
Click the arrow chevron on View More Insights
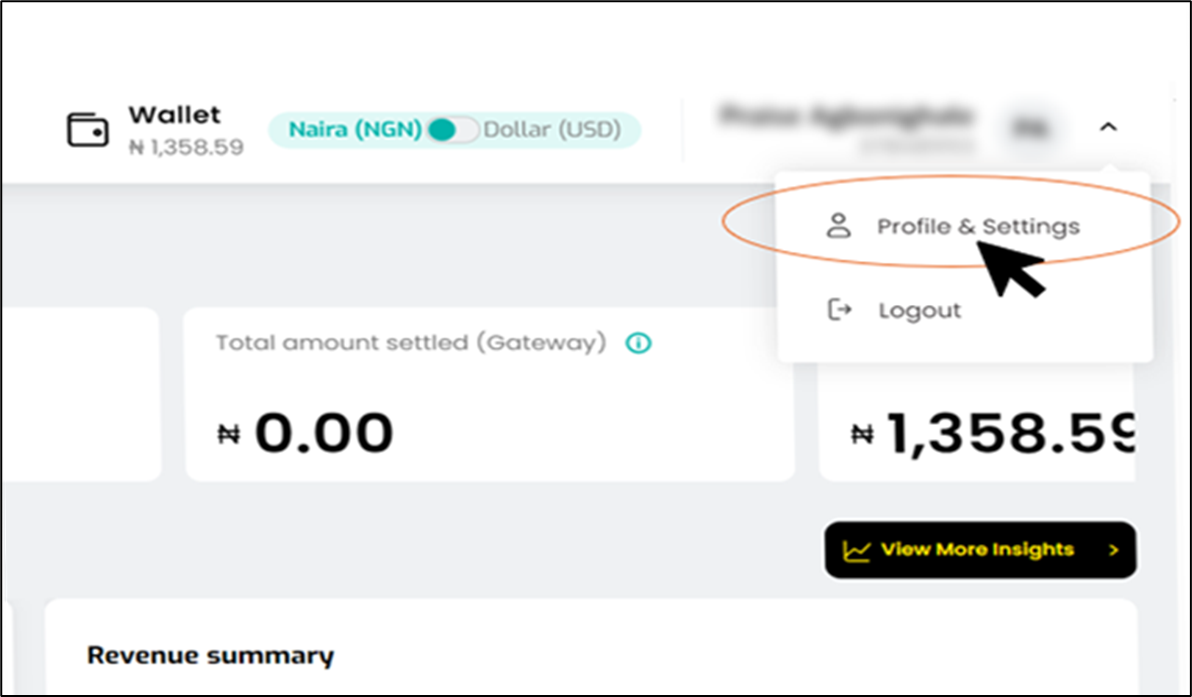[1113, 550]
